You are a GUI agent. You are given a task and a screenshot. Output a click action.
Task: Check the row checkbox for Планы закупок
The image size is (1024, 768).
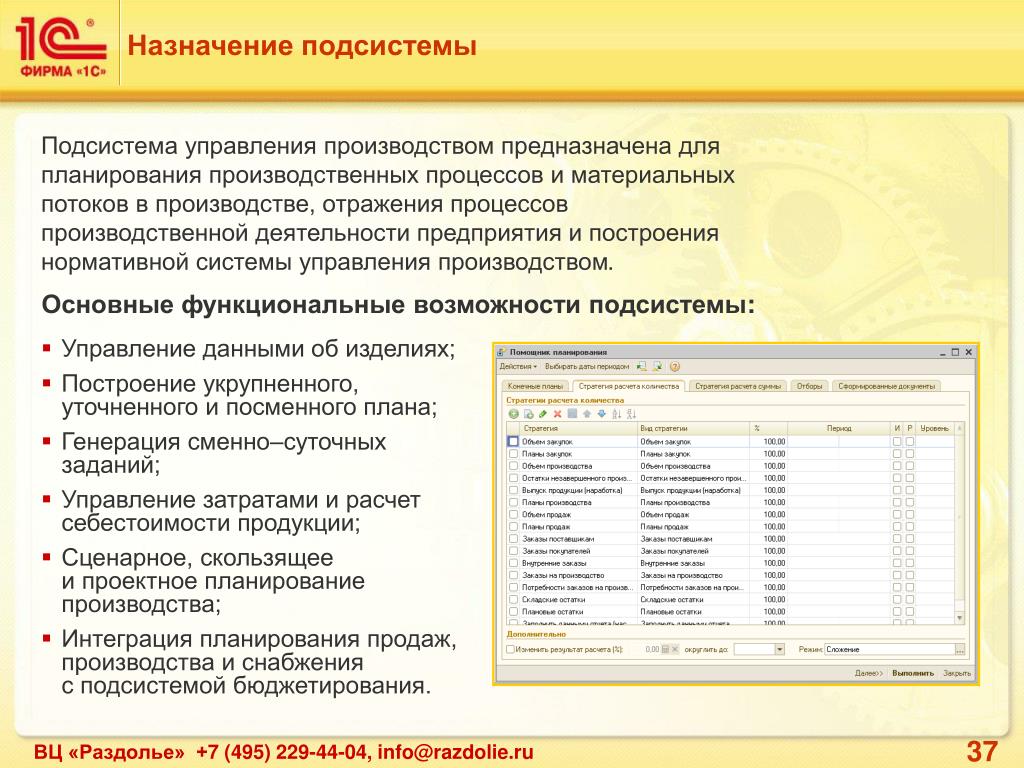pos(513,453)
